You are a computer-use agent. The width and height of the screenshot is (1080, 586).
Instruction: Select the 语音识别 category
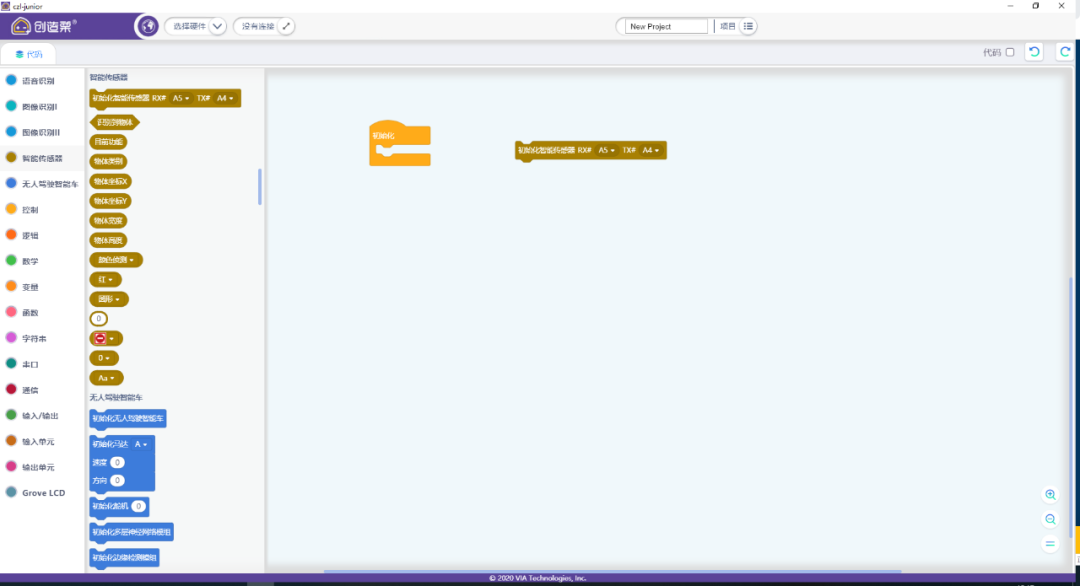[x=38, y=81]
